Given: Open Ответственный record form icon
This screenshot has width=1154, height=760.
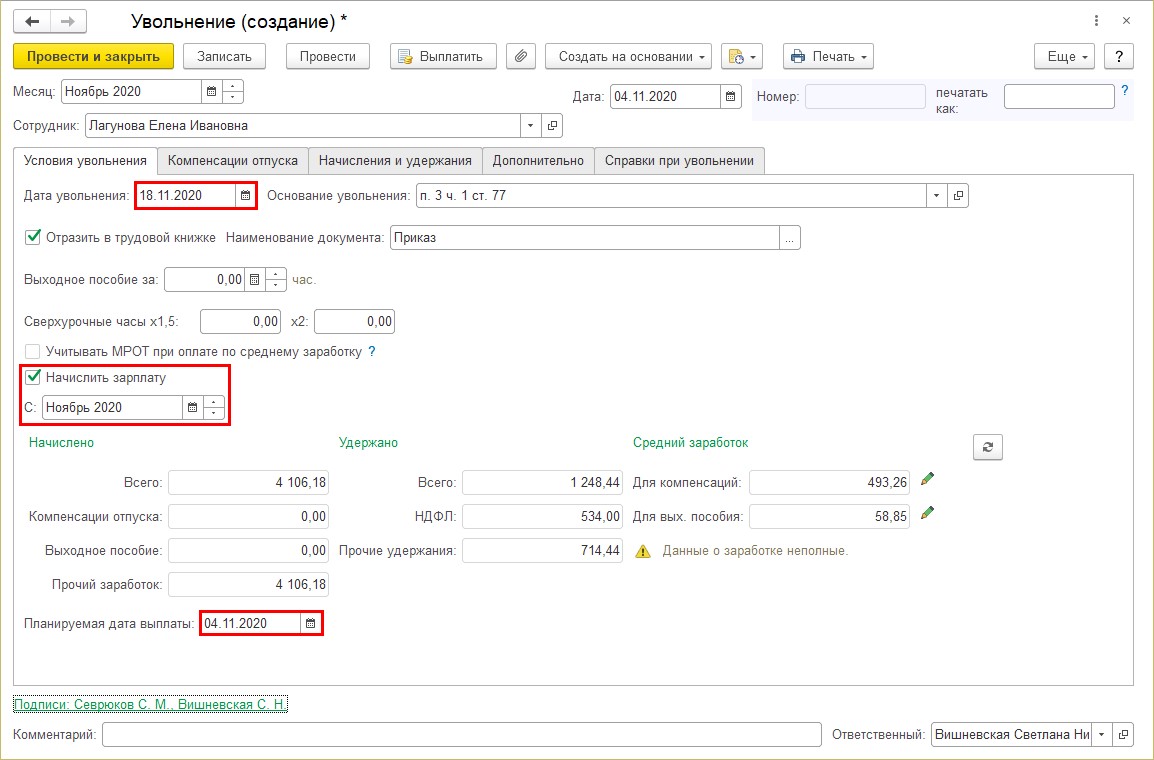Looking at the screenshot, I should 1123,734.
